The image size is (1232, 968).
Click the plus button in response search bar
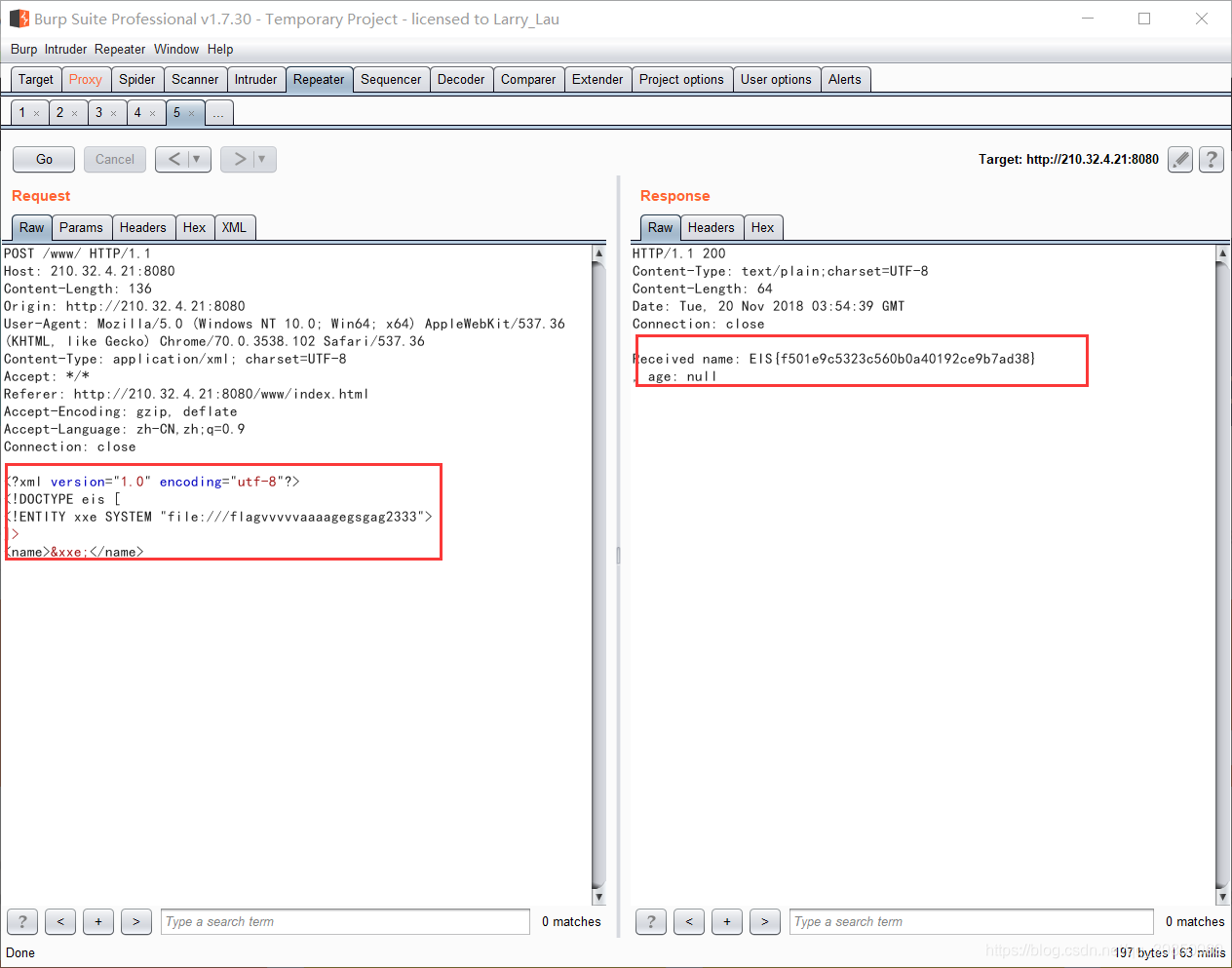pyautogui.click(x=727, y=921)
